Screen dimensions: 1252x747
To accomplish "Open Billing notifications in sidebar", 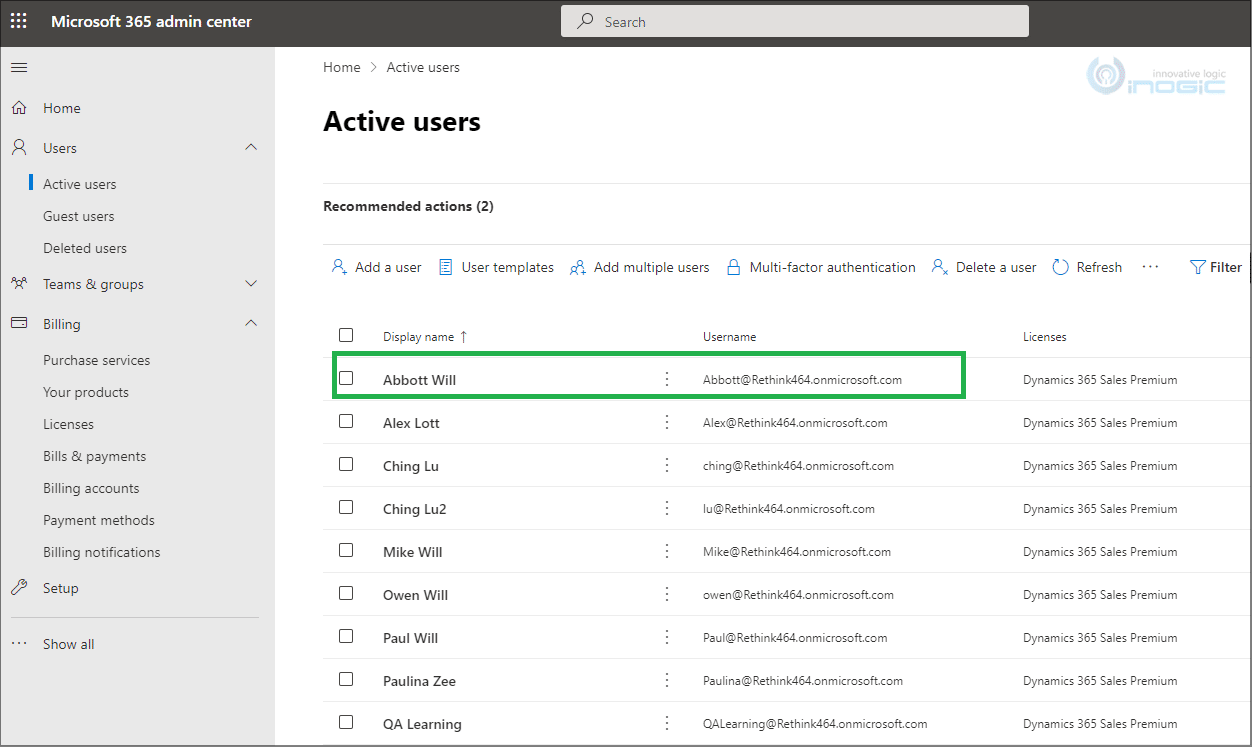I will point(102,552).
